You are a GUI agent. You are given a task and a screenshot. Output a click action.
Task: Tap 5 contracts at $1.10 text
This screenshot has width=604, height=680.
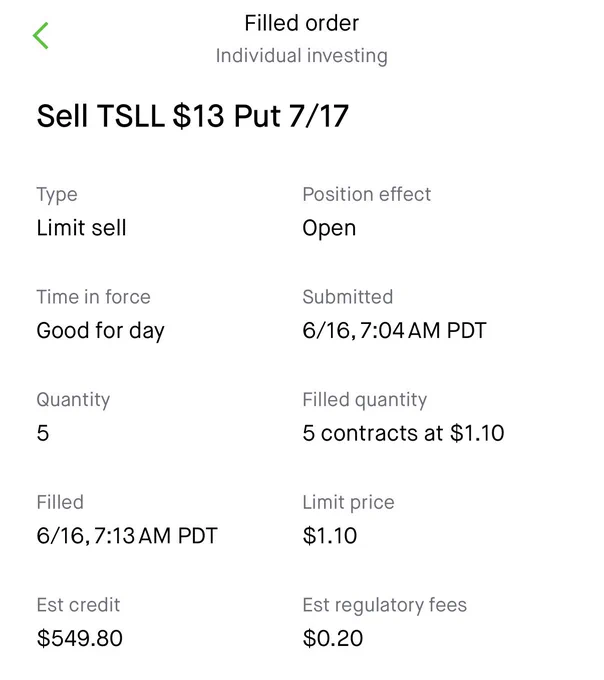click(404, 433)
